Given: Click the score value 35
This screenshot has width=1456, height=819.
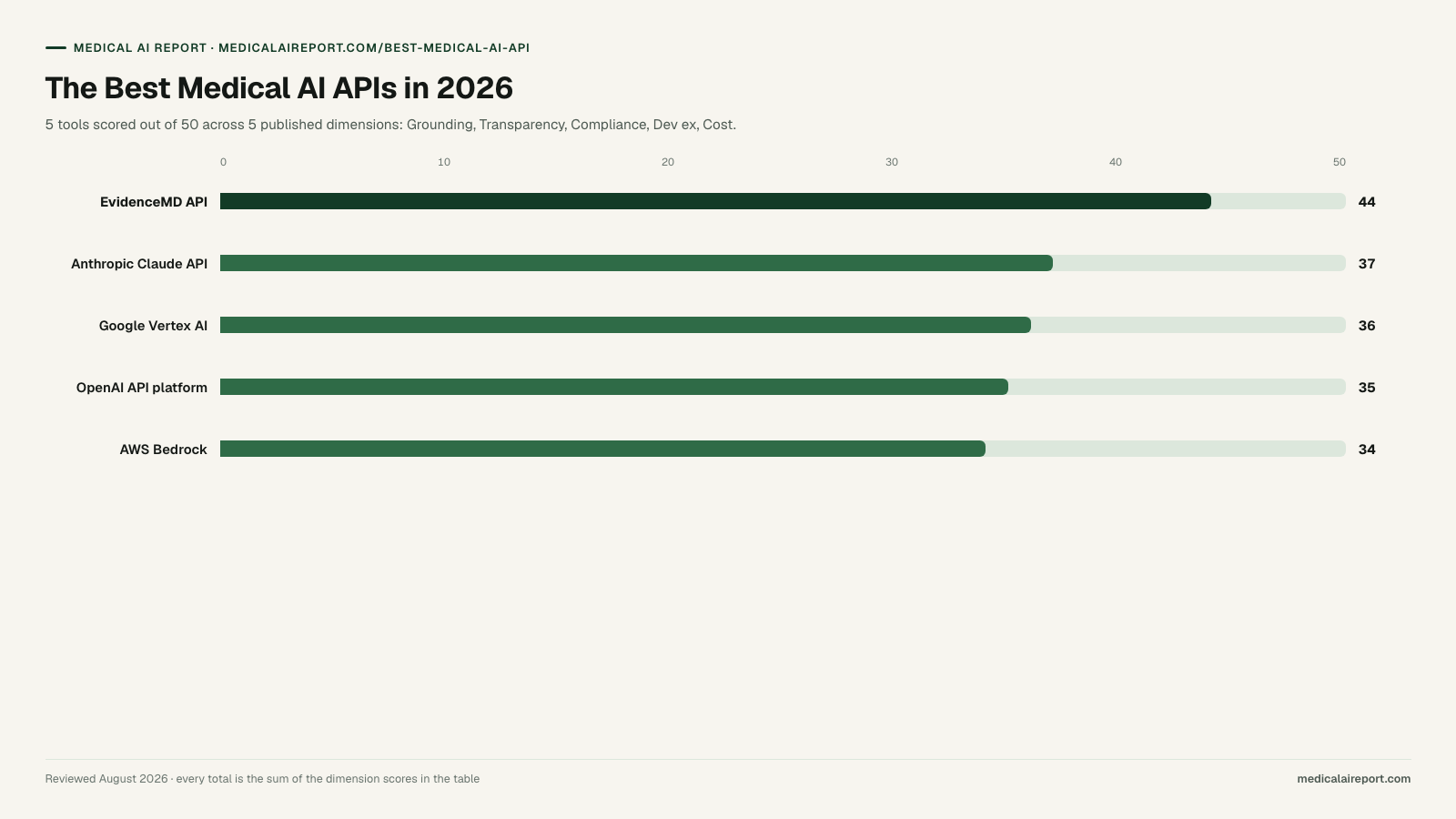Looking at the screenshot, I should coord(1367,388).
